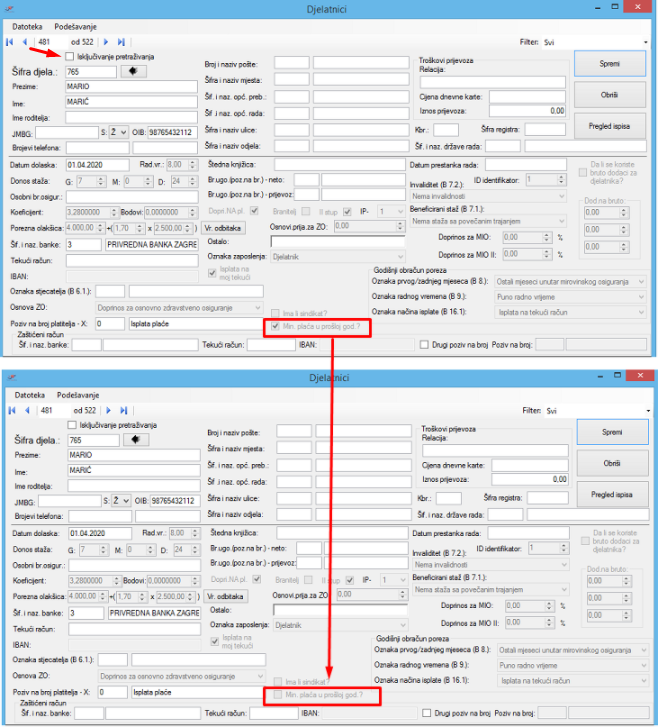Toggle Min. plaća u prošloj god. in upper window
660x728 pixels.
(275, 327)
